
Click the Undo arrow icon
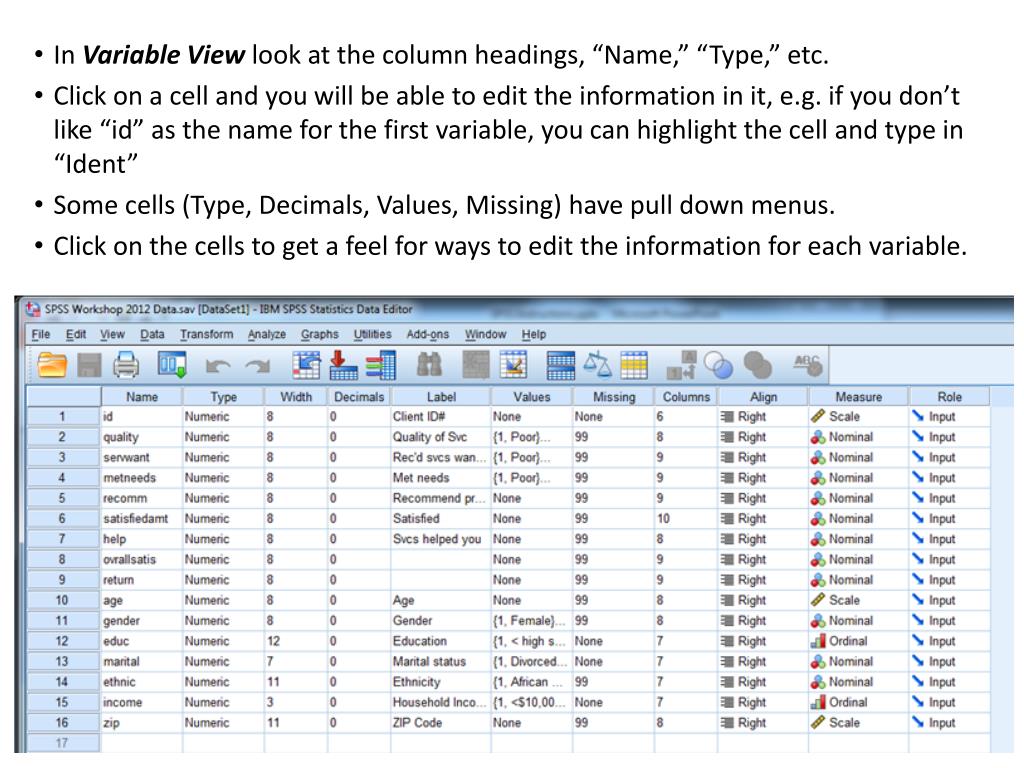217,366
